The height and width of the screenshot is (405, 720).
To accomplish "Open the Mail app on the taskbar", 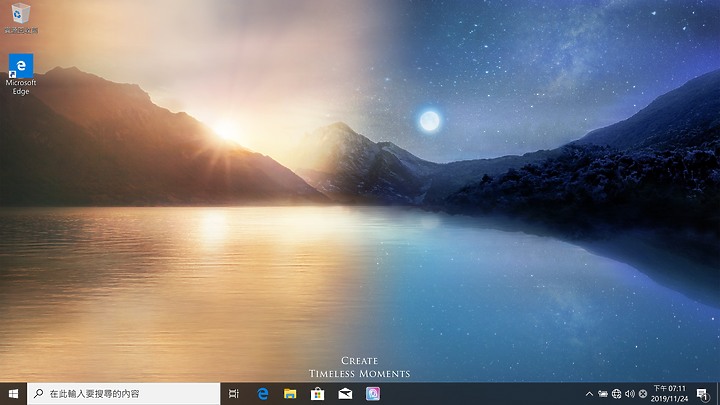I will (x=345, y=394).
